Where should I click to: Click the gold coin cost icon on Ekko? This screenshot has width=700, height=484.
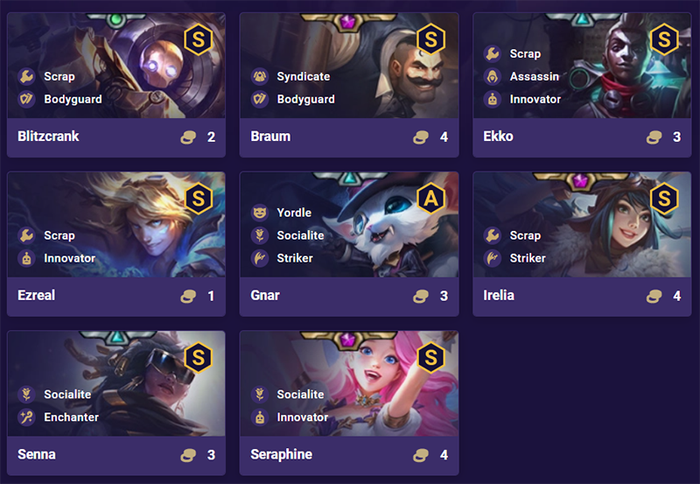pyautogui.click(x=654, y=137)
